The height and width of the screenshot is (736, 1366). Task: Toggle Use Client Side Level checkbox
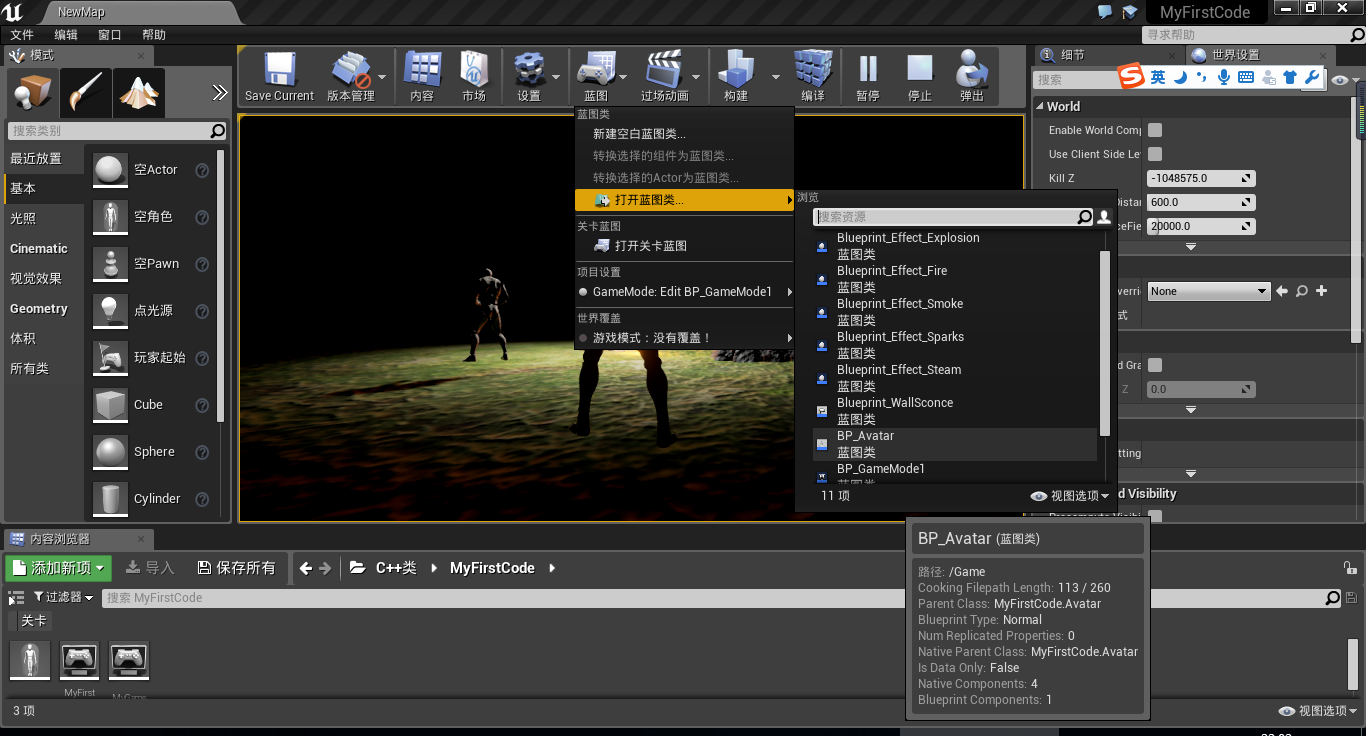(1155, 154)
